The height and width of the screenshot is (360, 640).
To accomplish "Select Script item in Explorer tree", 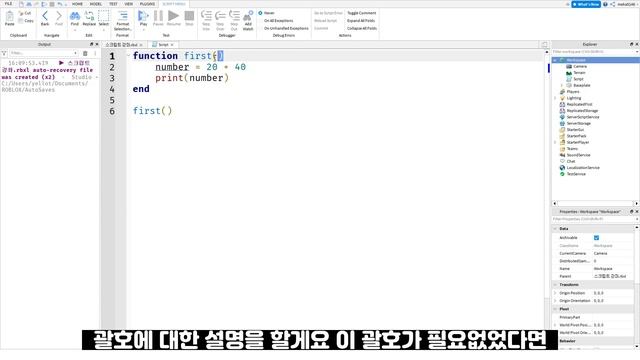I will [x=578, y=79].
